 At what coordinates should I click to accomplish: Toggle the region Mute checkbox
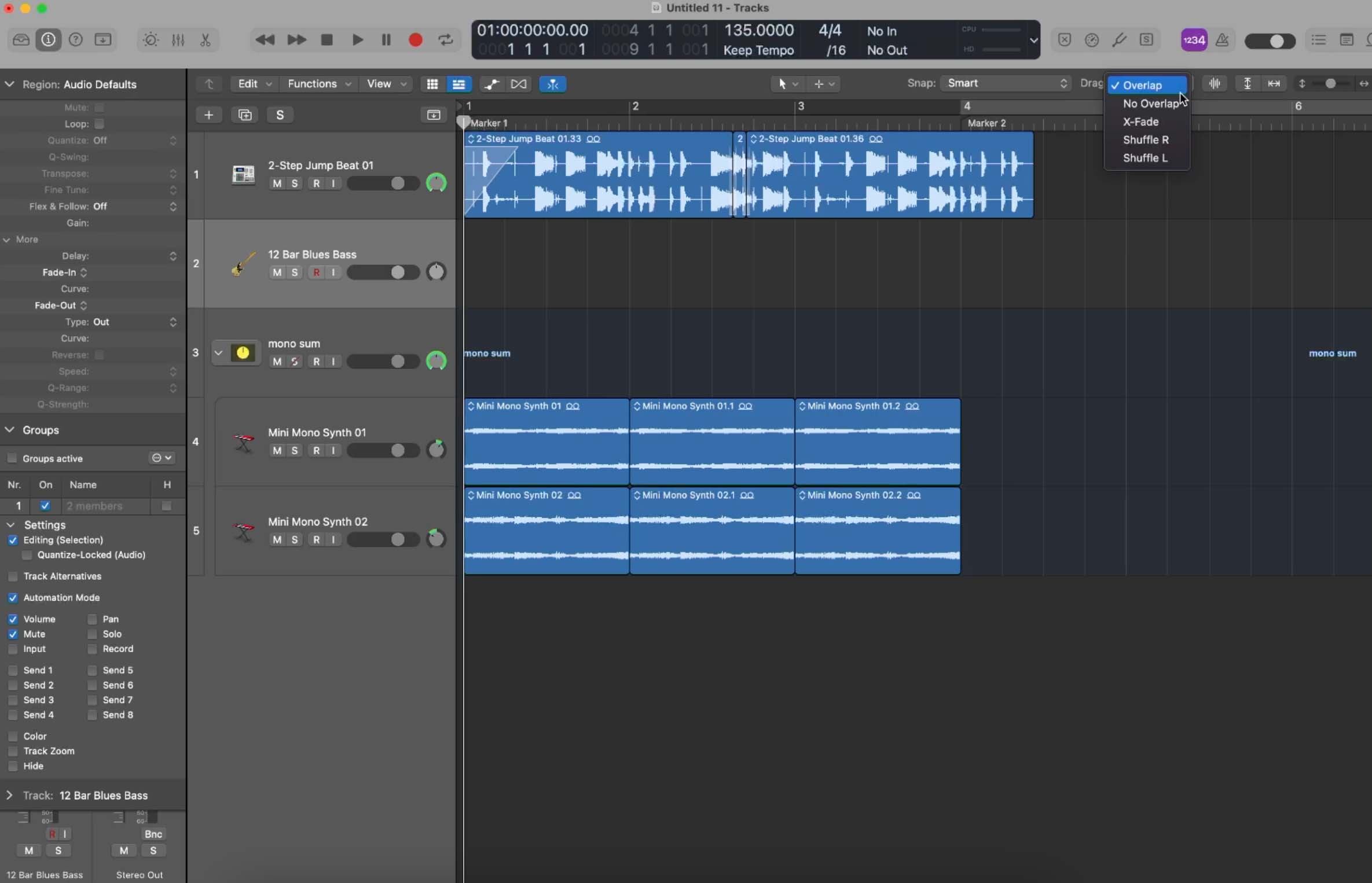[99, 108]
